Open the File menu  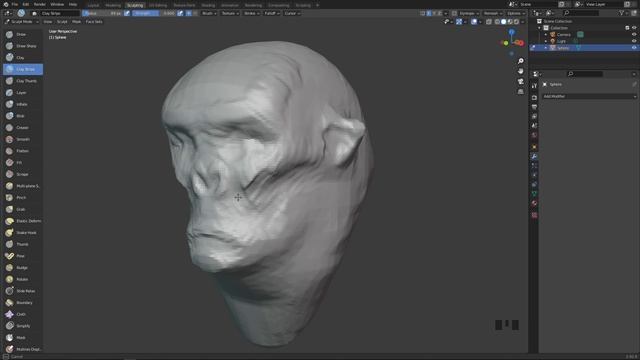(x=15, y=4)
